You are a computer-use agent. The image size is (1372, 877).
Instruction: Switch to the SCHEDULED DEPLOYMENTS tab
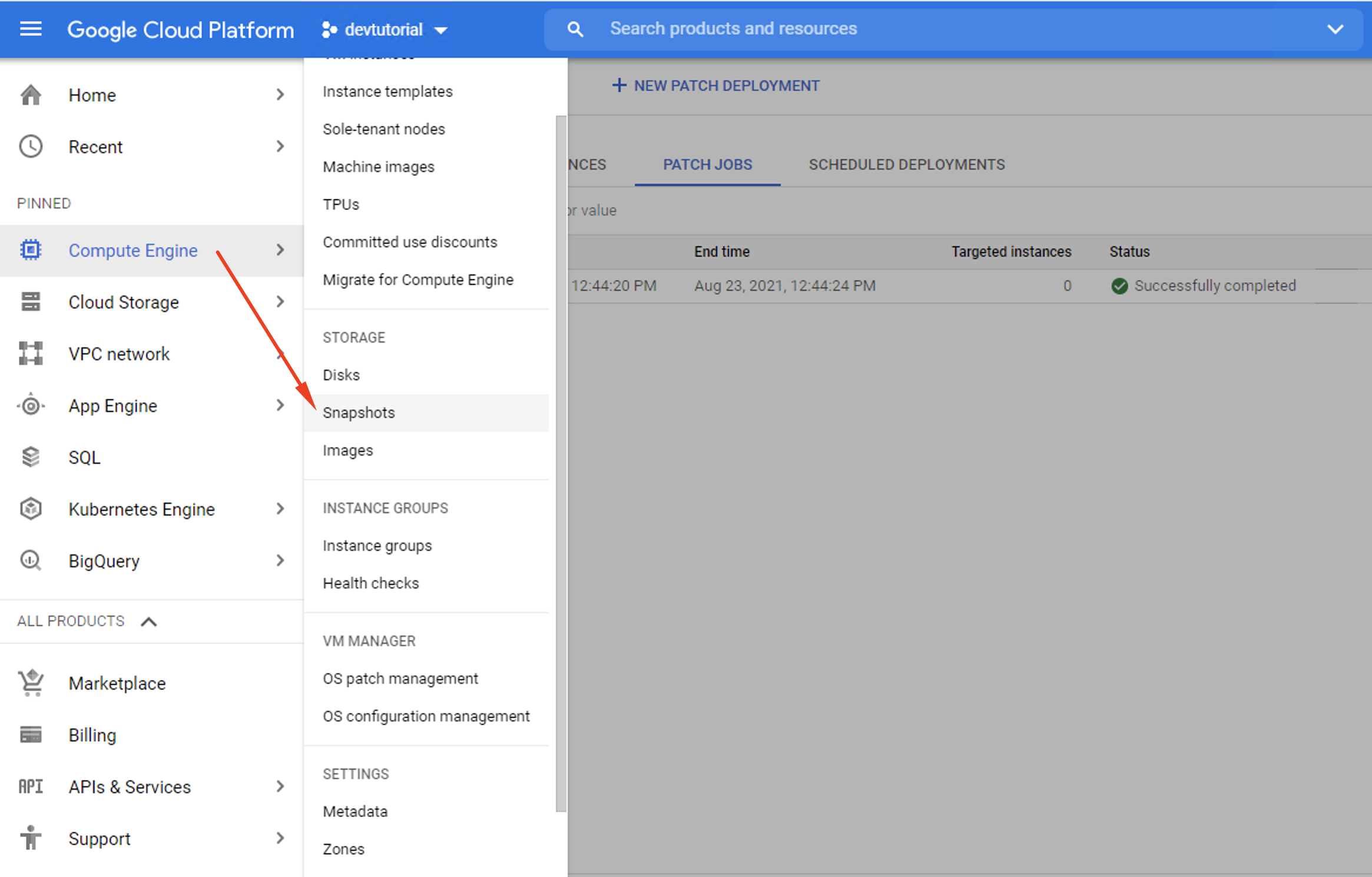(906, 165)
